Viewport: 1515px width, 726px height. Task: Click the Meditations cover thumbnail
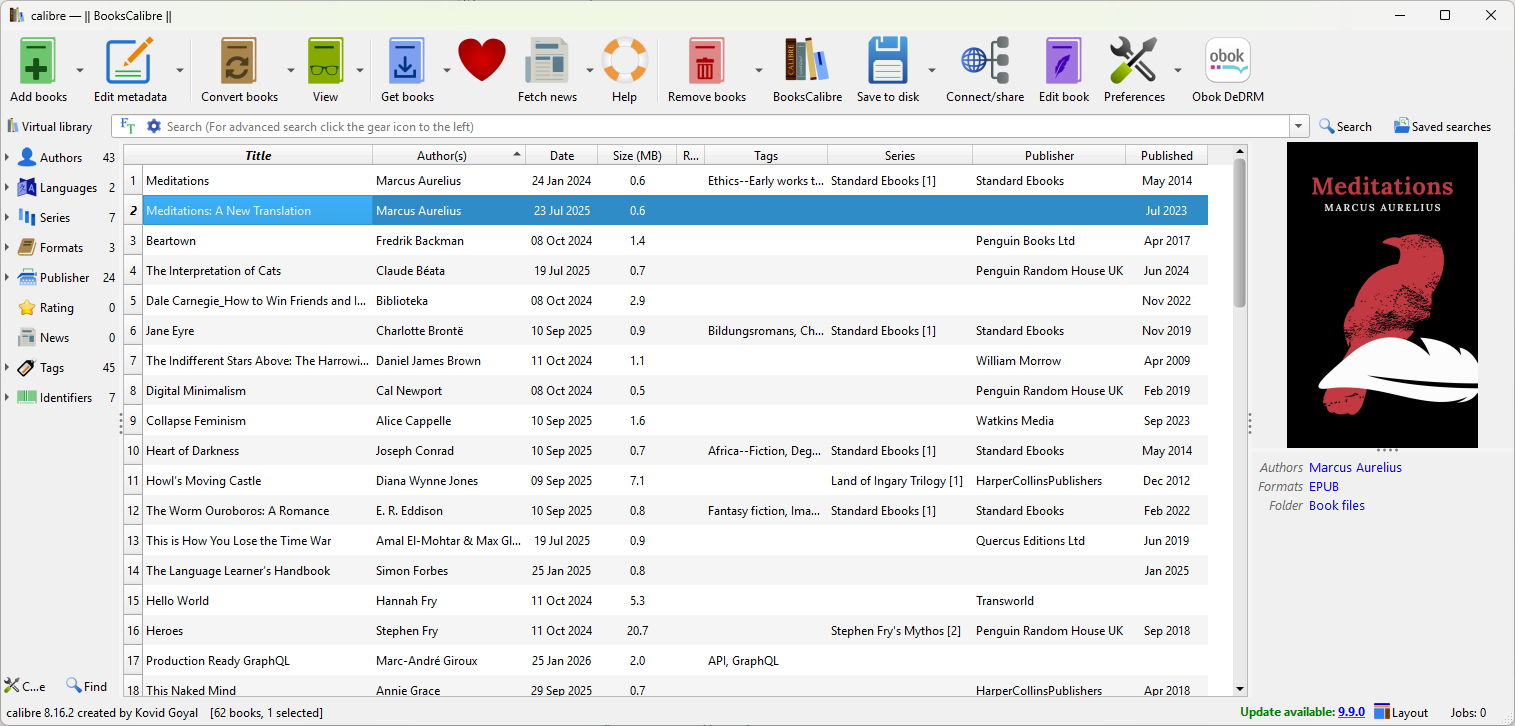pos(1382,295)
